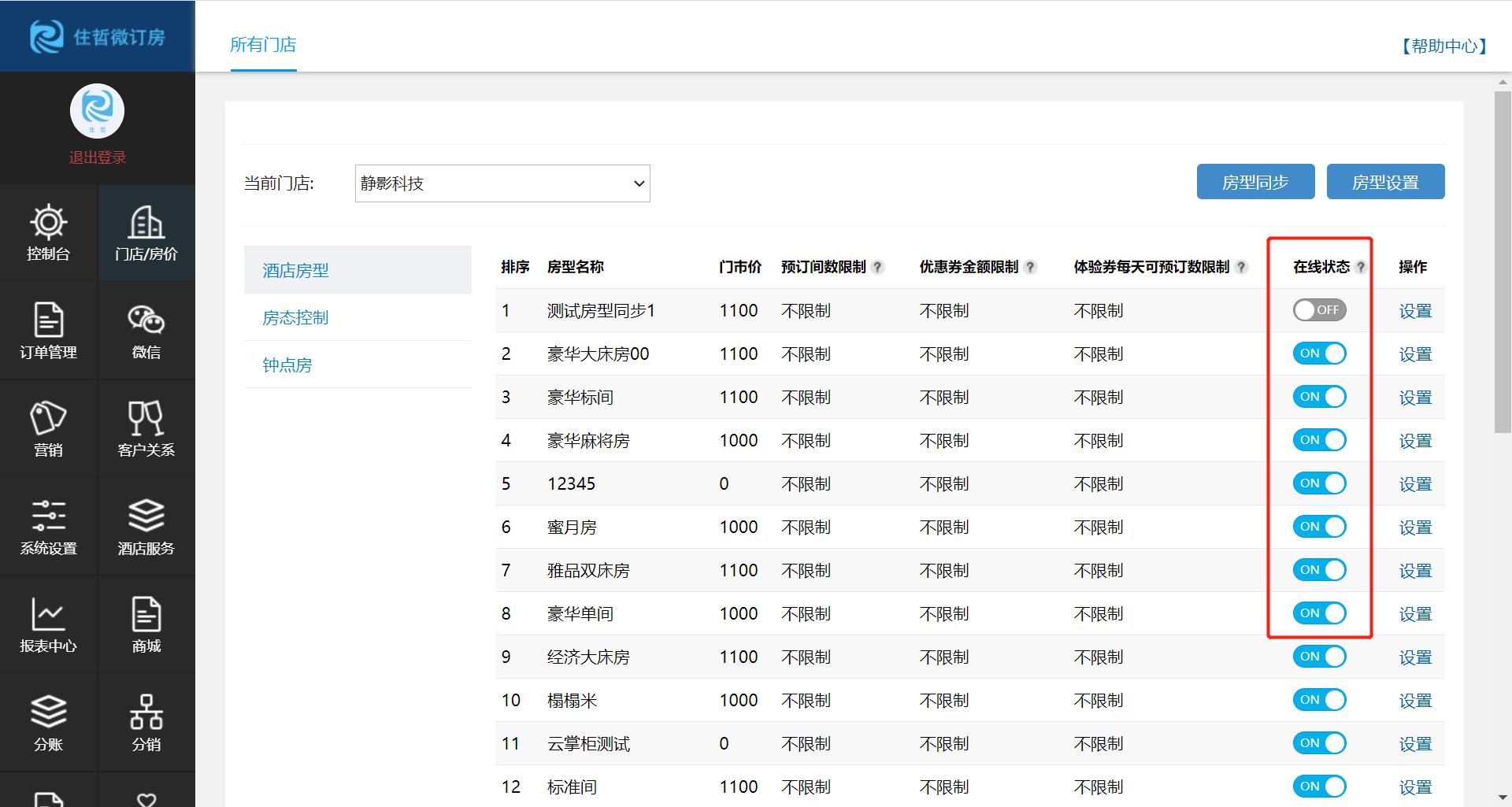Click 设置 for 云掌柜测试
This screenshot has width=1512, height=807.
click(x=1415, y=744)
